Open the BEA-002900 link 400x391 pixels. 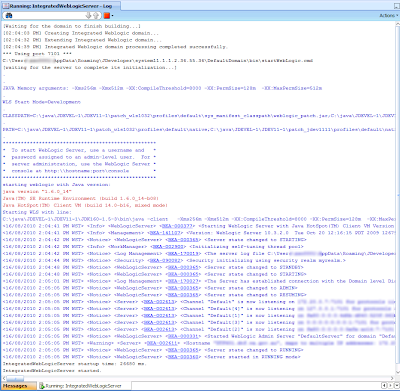[168, 247]
